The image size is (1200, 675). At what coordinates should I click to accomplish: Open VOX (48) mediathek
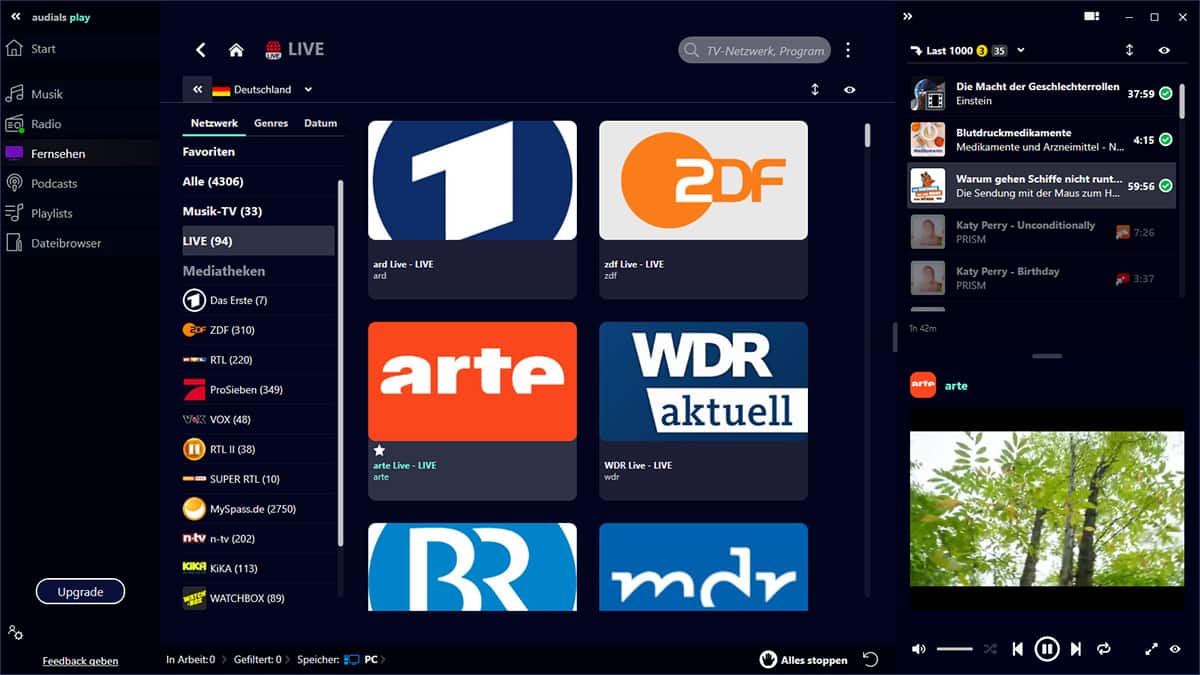258,419
